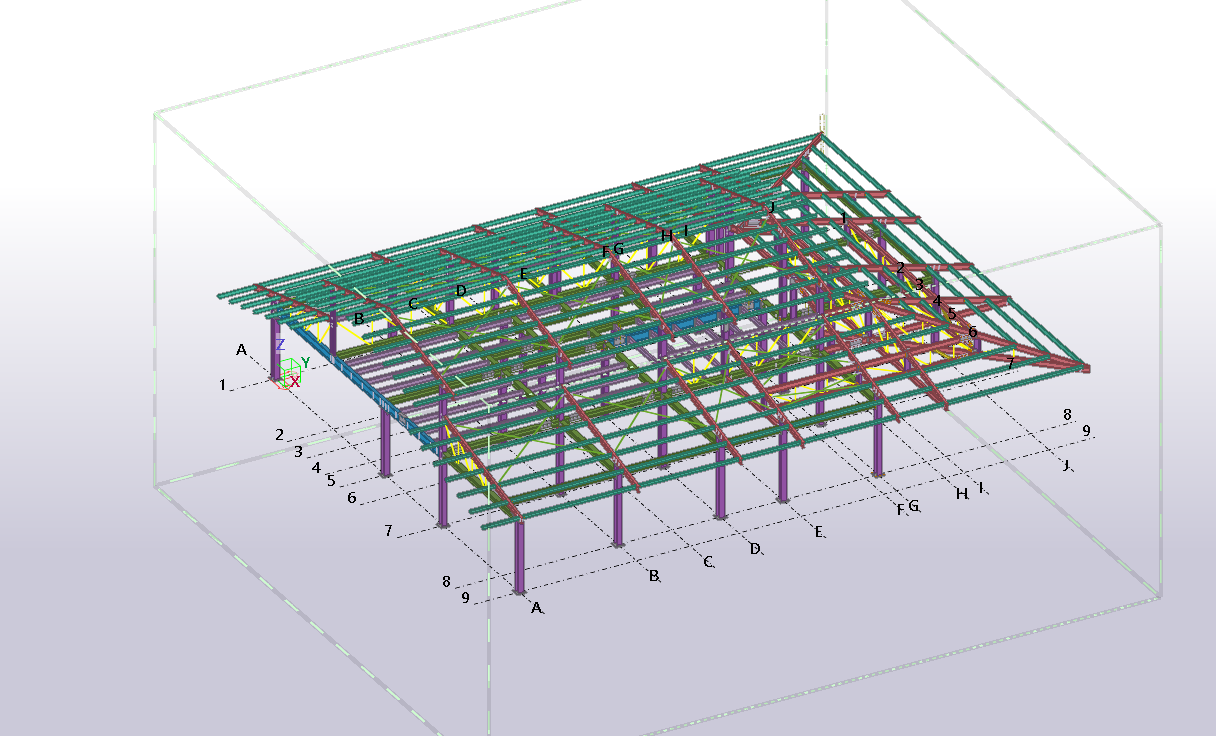This screenshot has width=1216, height=736.
Task: Pick ground-level grid label 6 left of structure
Action: pyautogui.click(x=351, y=497)
